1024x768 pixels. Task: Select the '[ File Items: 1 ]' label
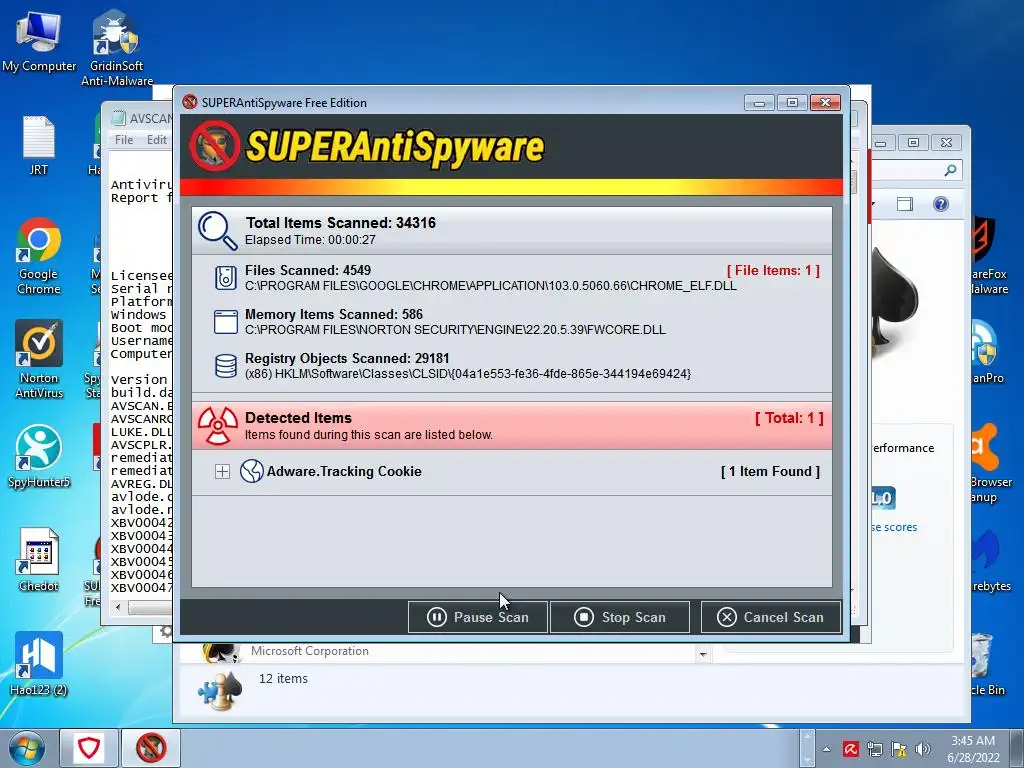click(773, 270)
